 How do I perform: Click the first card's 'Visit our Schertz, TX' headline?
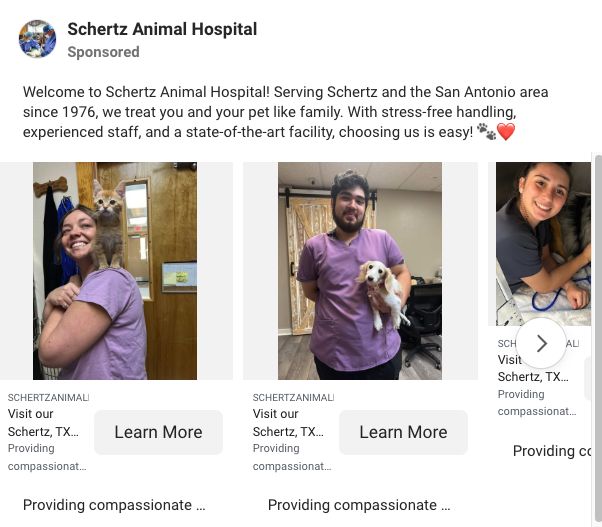pyautogui.click(x=43, y=423)
